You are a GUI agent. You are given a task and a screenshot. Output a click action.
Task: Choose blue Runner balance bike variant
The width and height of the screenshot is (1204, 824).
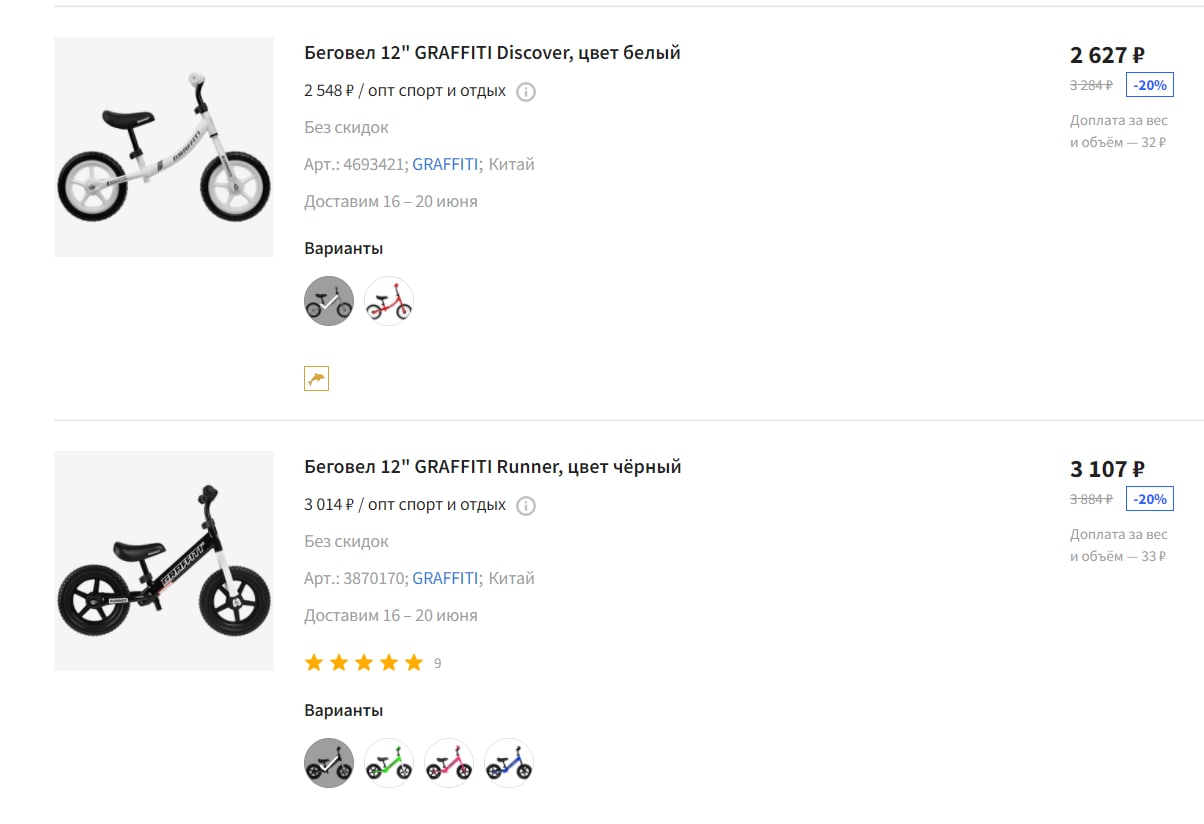pyautogui.click(x=509, y=763)
